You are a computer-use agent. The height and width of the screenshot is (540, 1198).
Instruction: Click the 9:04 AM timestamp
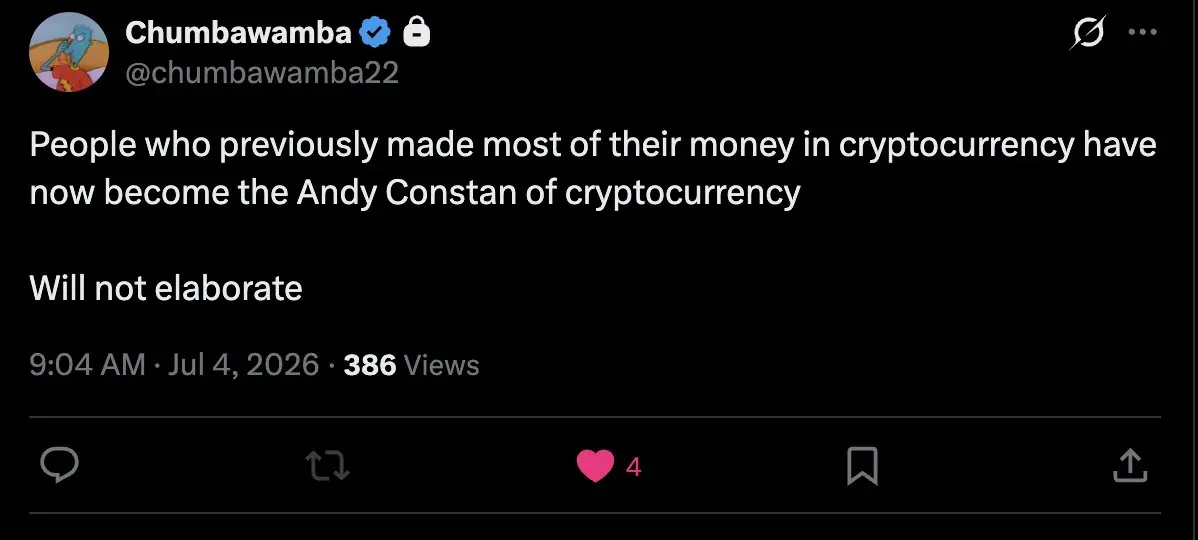[87, 365]
